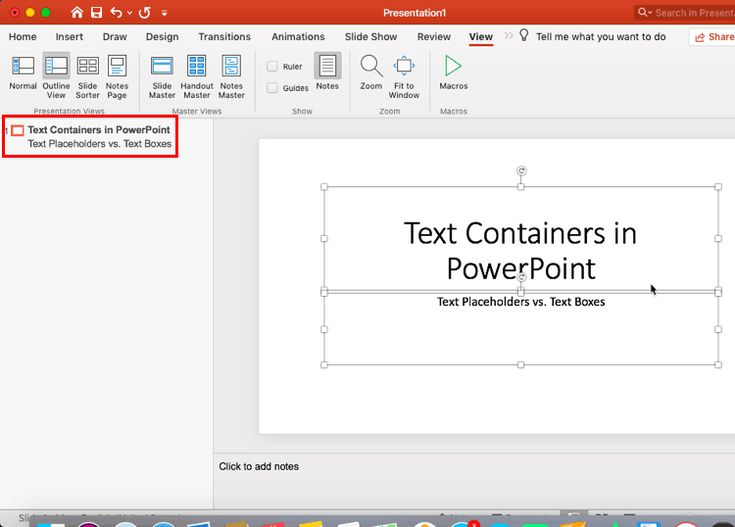The height and width of the screenshot is (527, 735).
Task: Open the Customize Quick Access Toolbar dropdown
Action: 164,13
